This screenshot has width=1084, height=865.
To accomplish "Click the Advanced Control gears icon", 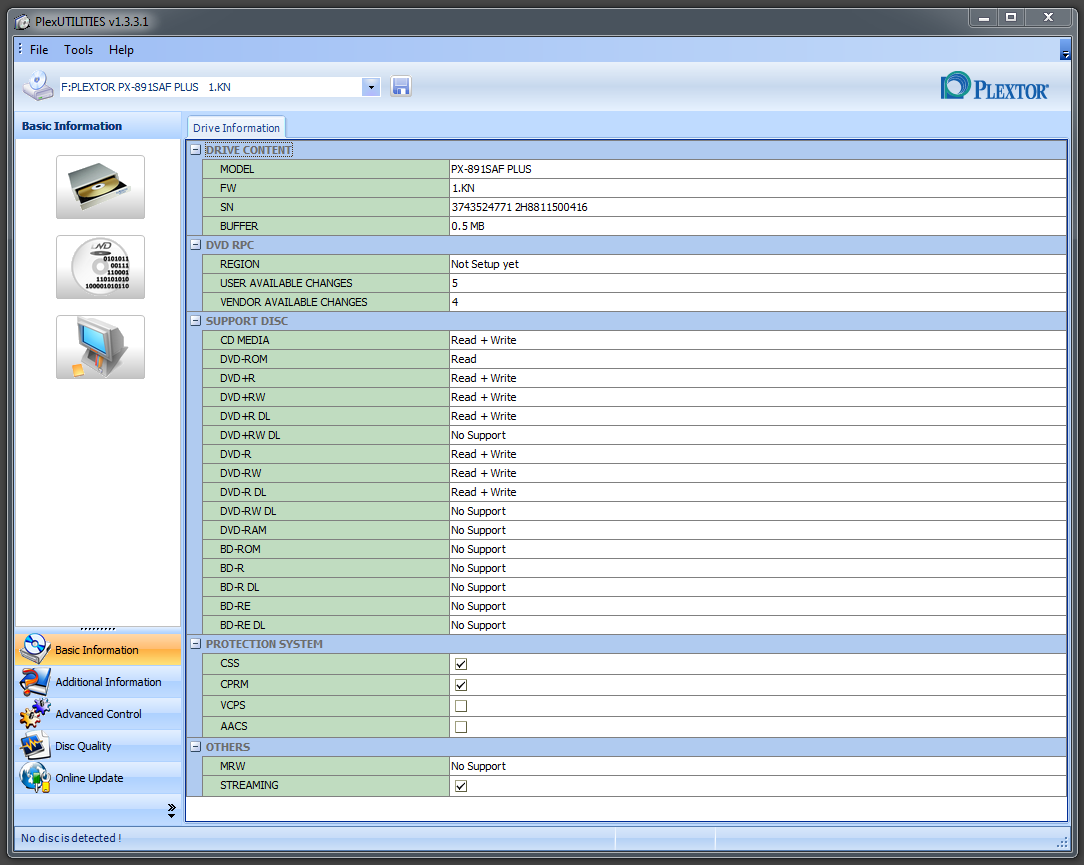I will [35, 714].
